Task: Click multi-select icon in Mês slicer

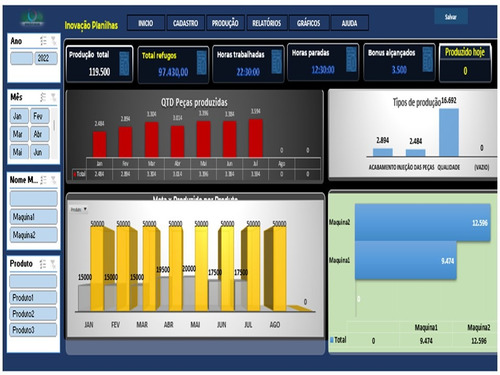Action: (x=43, y=97)
